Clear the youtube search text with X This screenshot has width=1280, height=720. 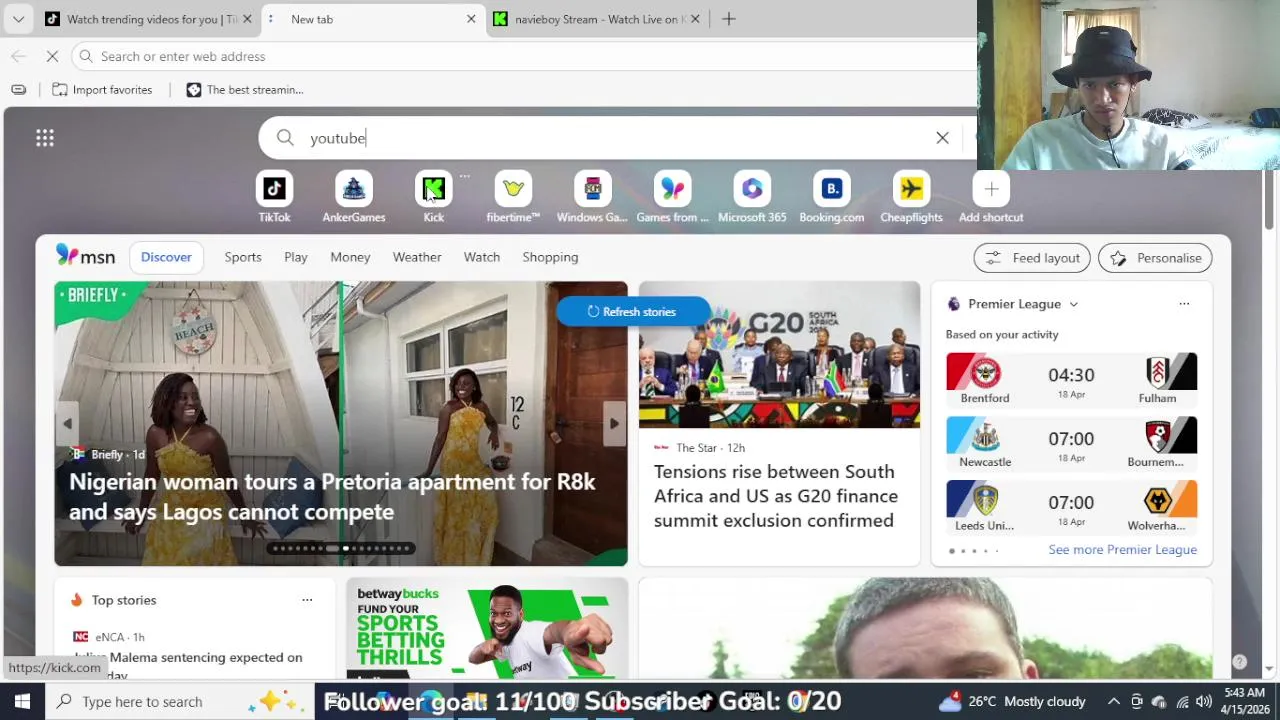point(942,138)
